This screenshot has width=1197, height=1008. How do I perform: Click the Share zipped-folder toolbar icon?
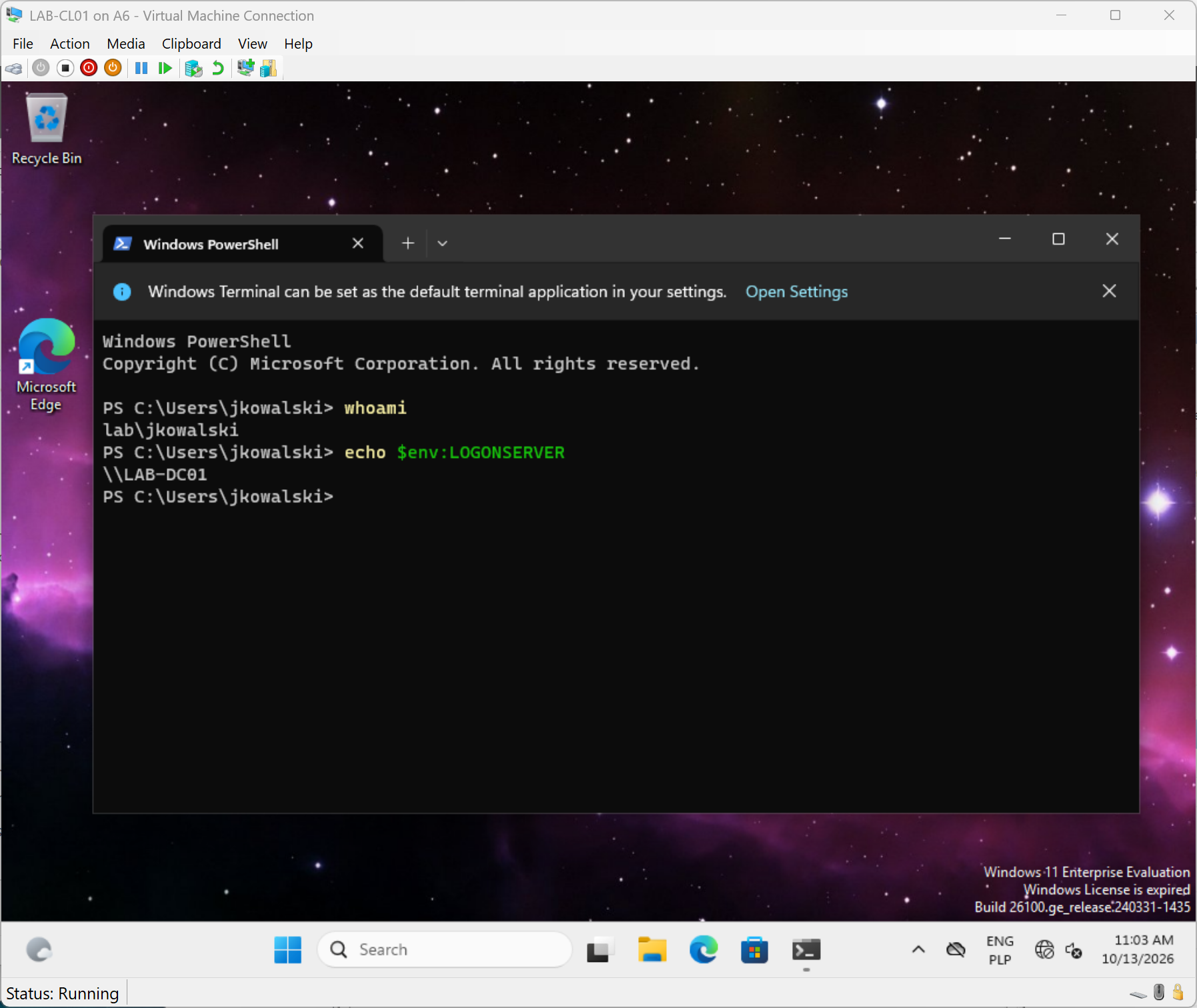tap(269, 68)
